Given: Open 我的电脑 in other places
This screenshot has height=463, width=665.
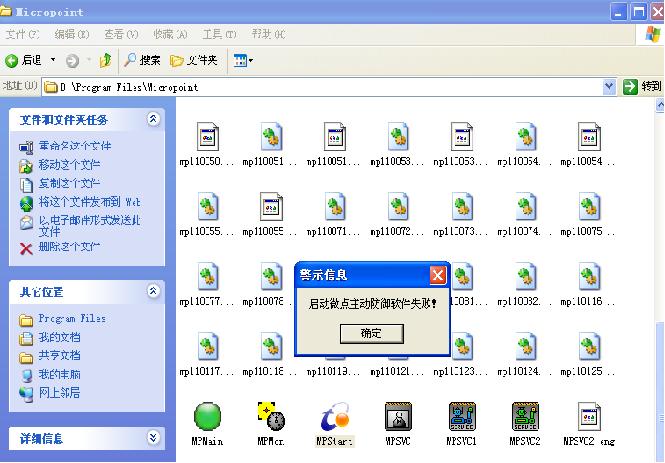Looking at the screenshot, I should [59, 374].
